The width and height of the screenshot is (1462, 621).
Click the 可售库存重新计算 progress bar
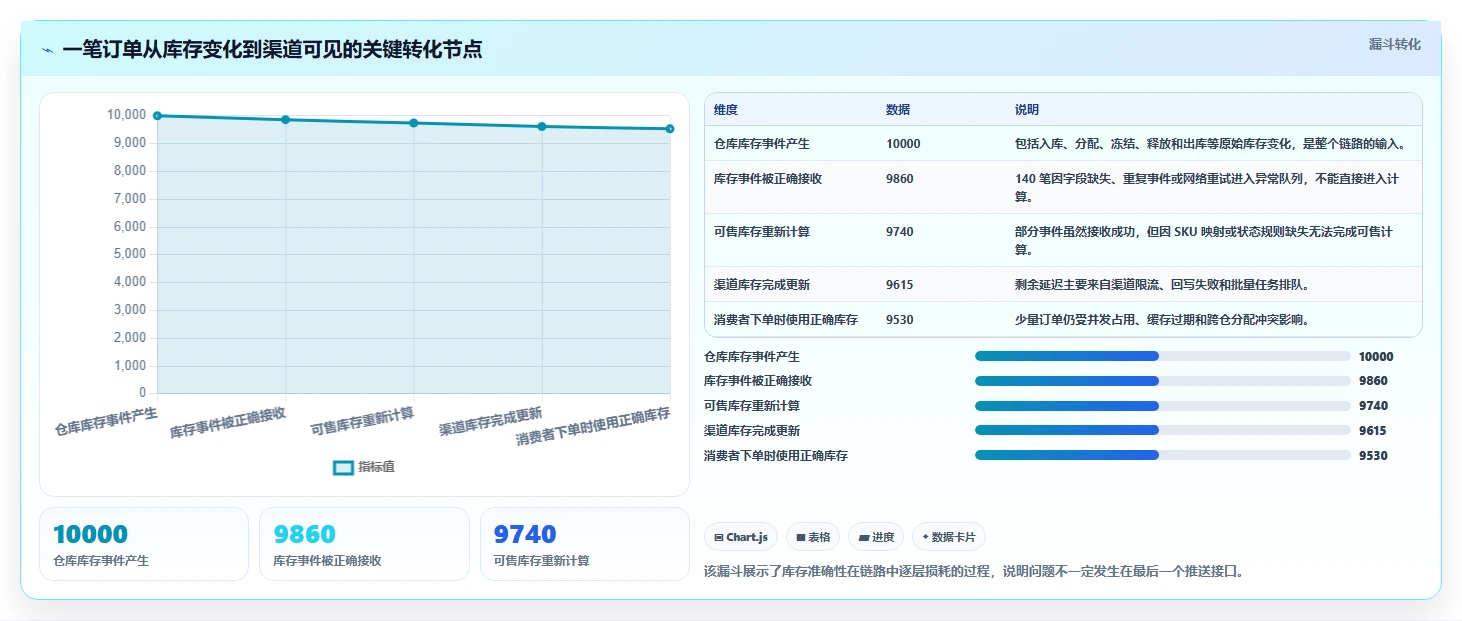click(1163, 406)
